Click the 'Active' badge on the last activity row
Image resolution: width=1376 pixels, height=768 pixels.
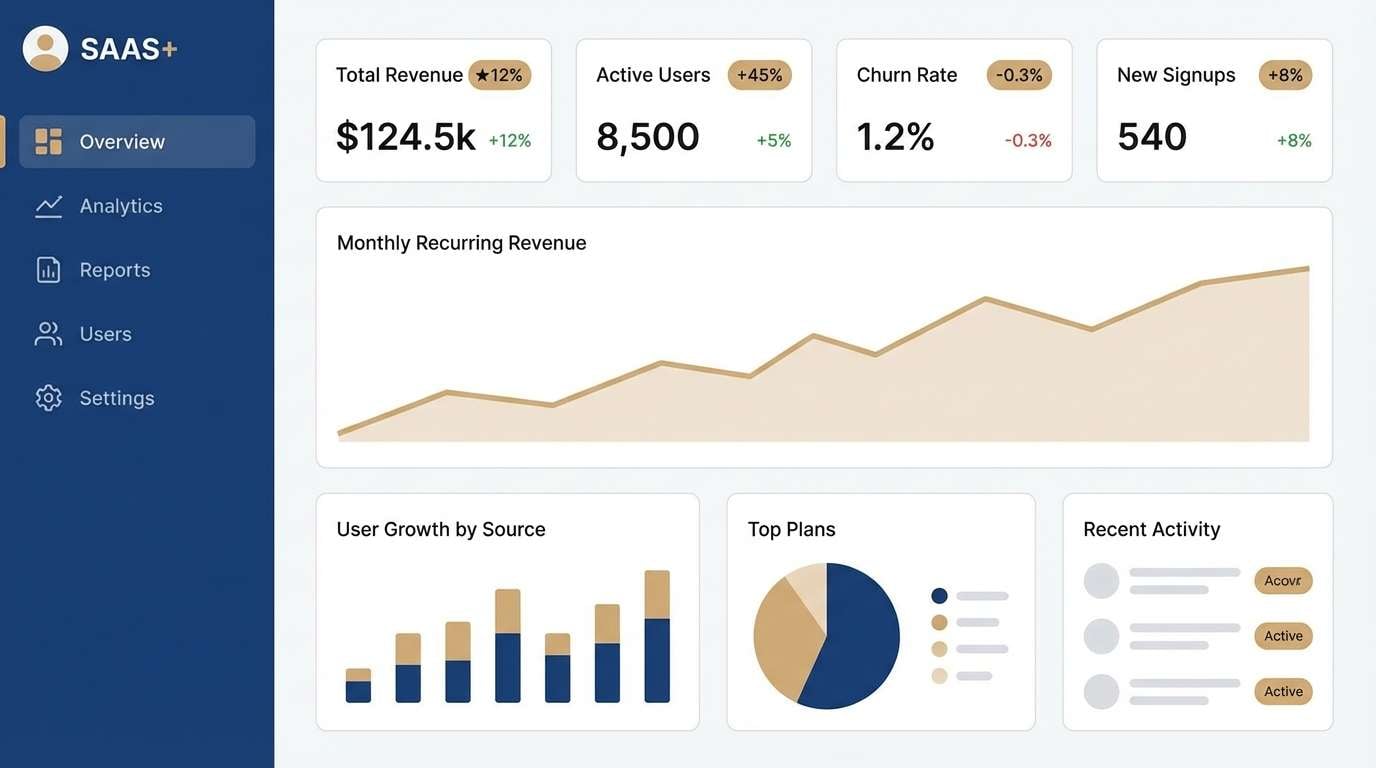pos(1283,691)
